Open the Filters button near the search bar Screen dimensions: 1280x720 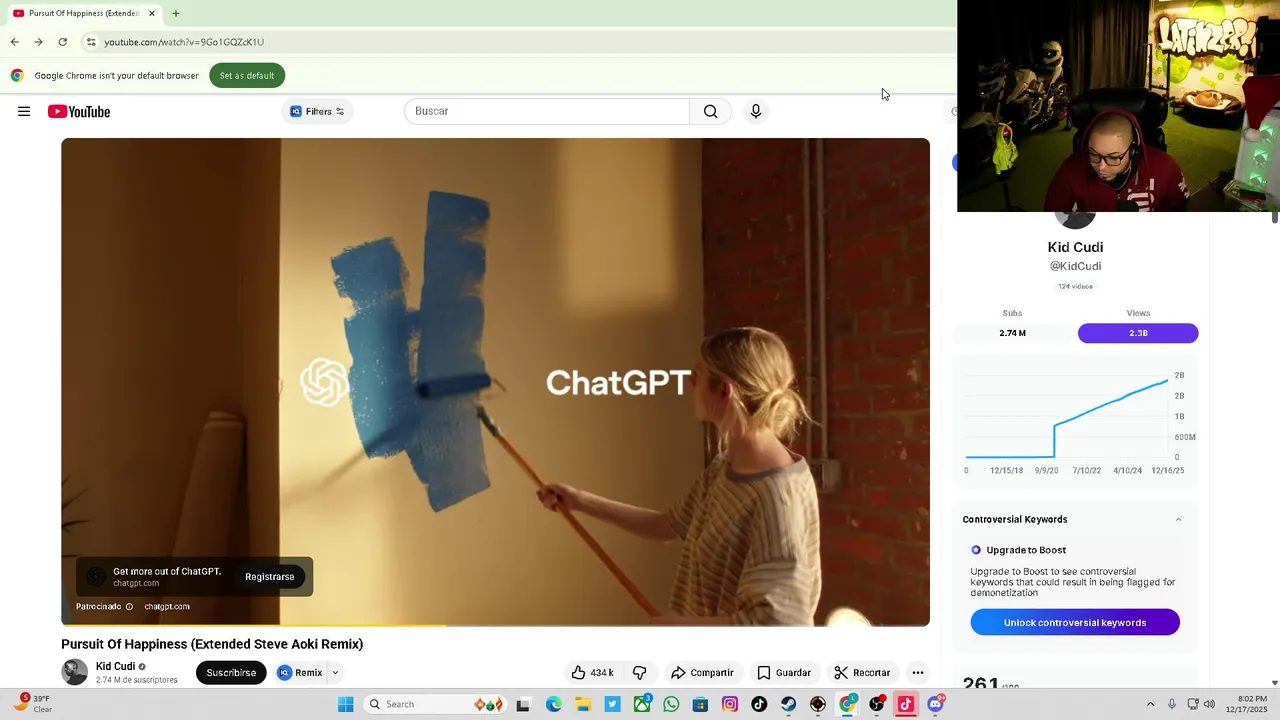point(317,111)
